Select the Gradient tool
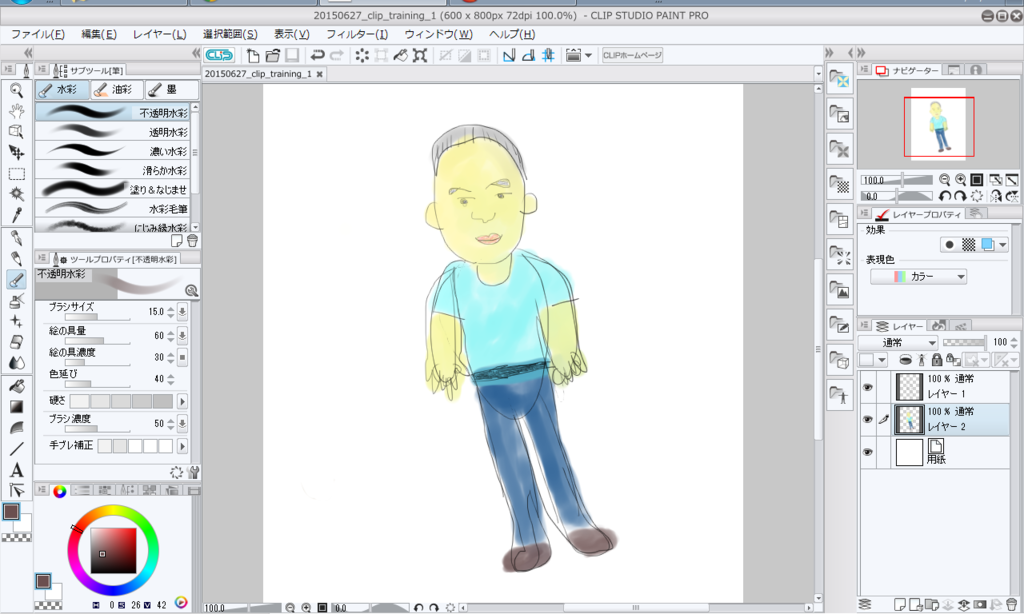Viewport: 1024px width, 614px height. pos(16,407)
